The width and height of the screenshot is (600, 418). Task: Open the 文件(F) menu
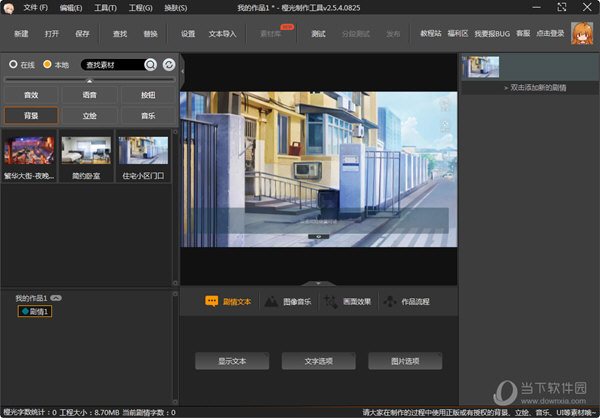point(36,8)
